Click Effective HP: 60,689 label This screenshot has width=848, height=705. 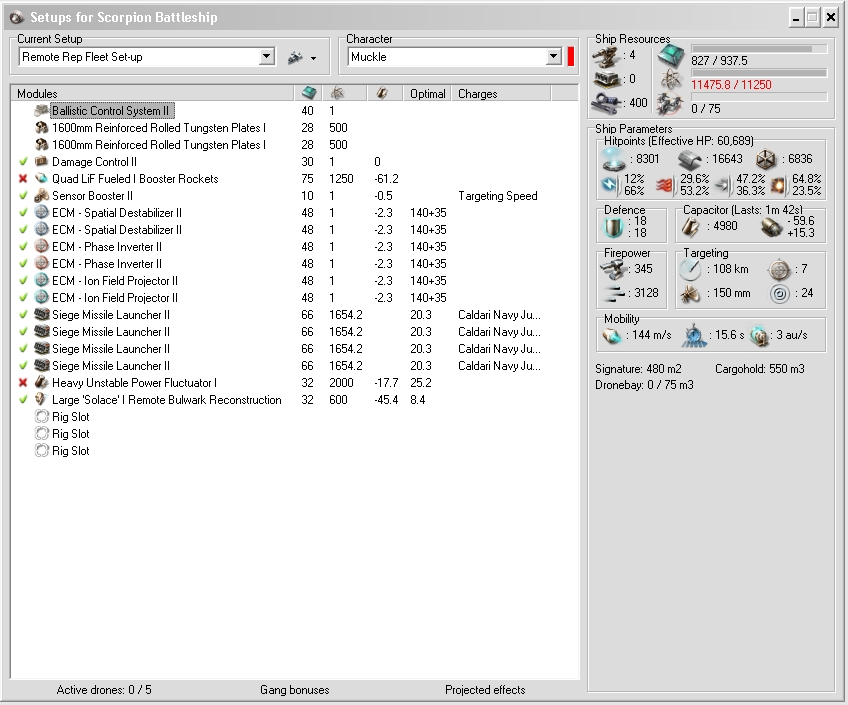700,141
